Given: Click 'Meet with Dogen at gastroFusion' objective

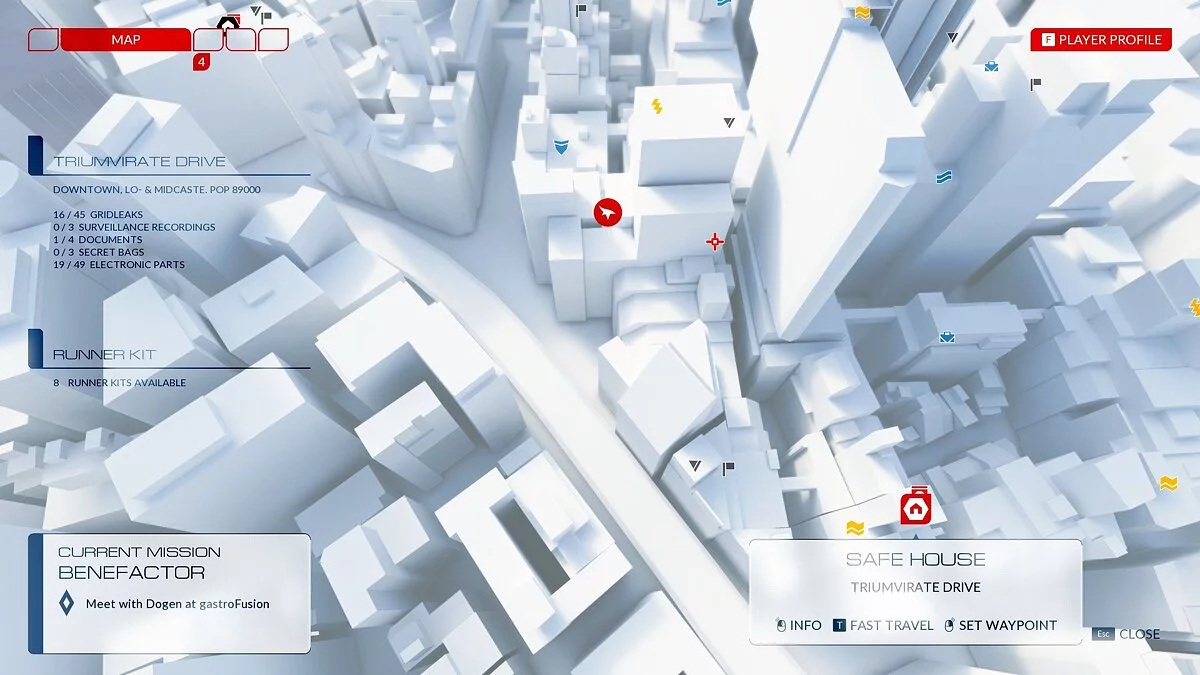Looking at the screenshot, I should (177, 604).
